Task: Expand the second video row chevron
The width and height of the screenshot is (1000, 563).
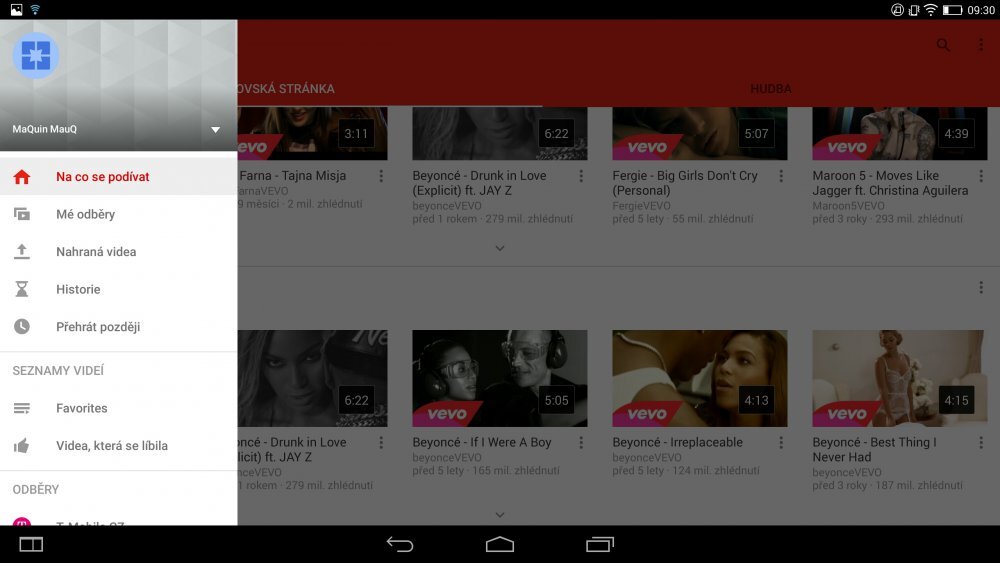Action: coord(500,515)
